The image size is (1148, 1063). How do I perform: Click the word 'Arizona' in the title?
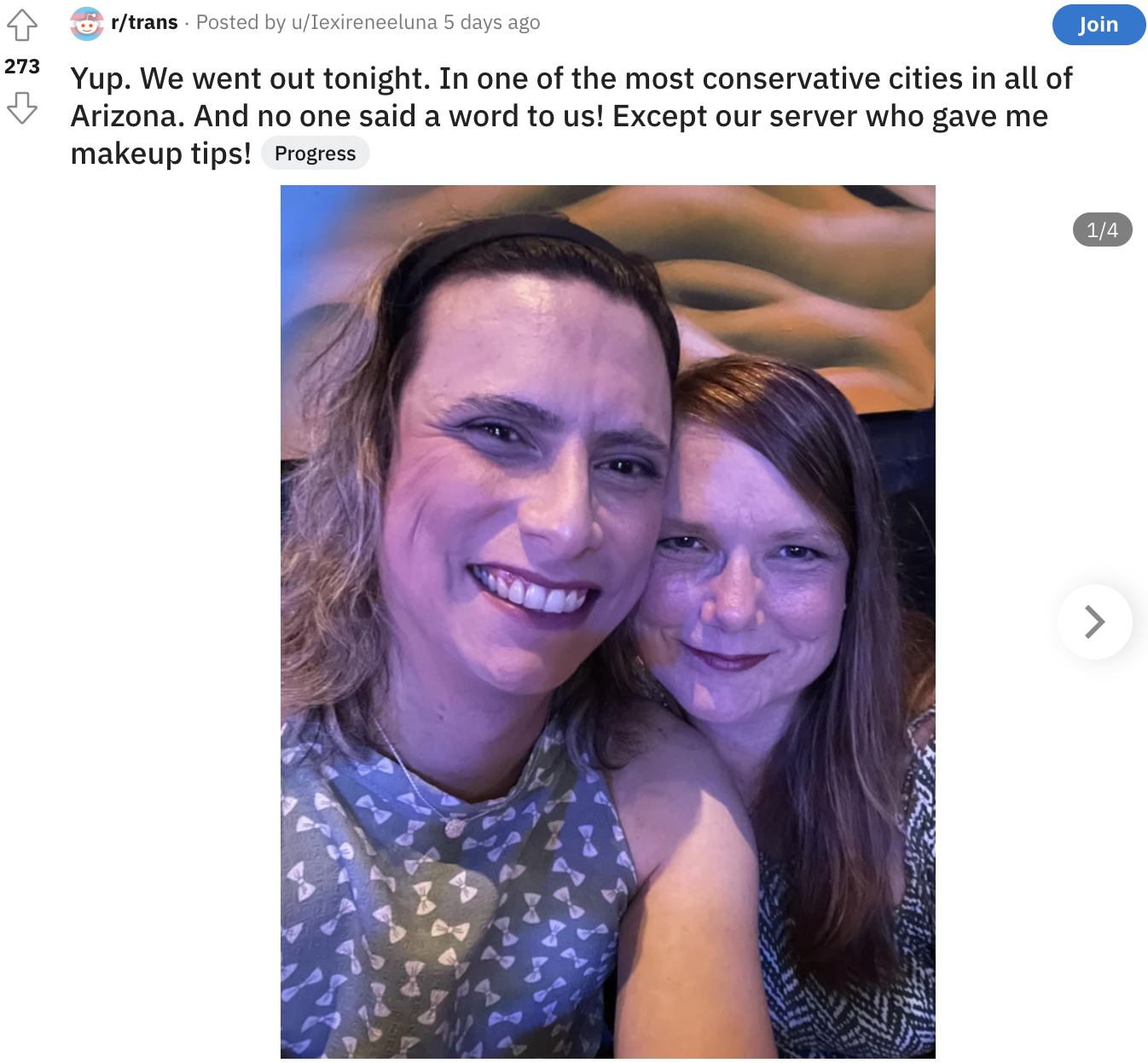(127, 116)
